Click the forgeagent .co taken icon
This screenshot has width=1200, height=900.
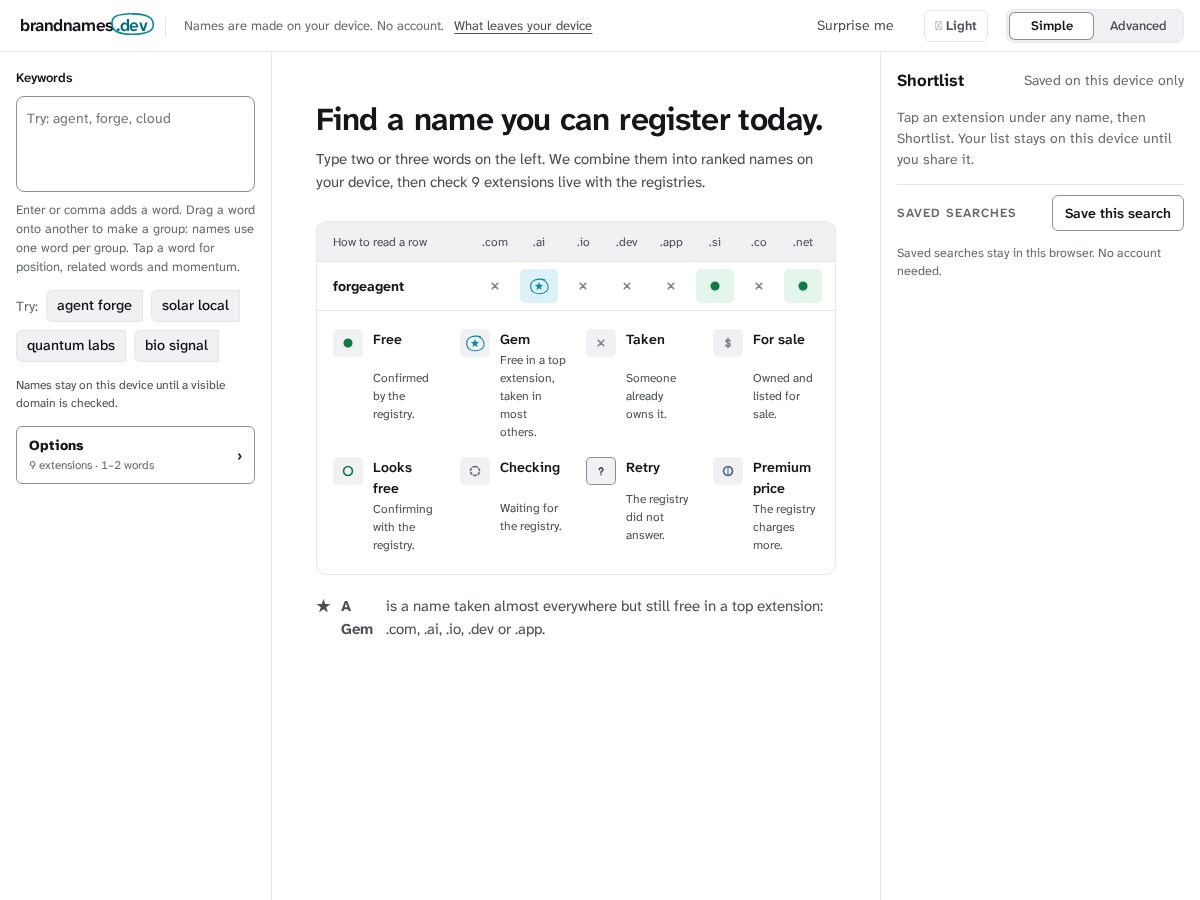[759, 286]
